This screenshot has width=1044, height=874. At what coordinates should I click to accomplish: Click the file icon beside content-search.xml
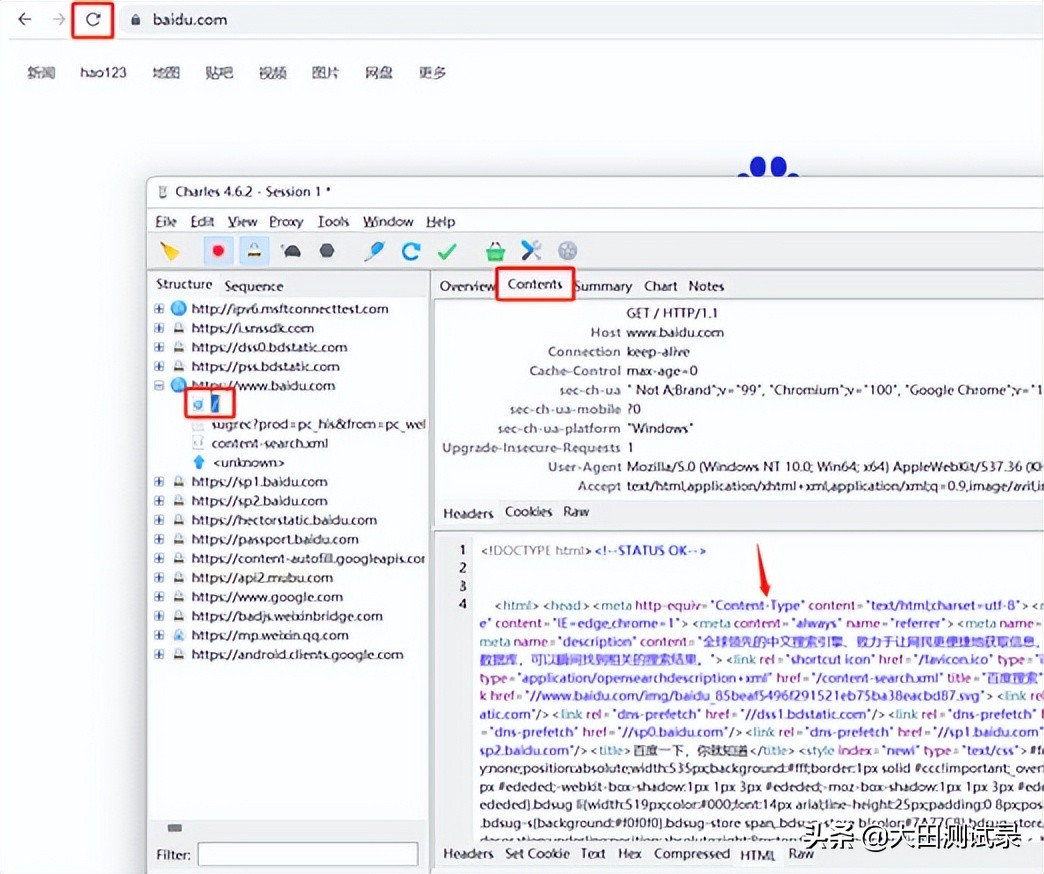[x=198, y=443]
